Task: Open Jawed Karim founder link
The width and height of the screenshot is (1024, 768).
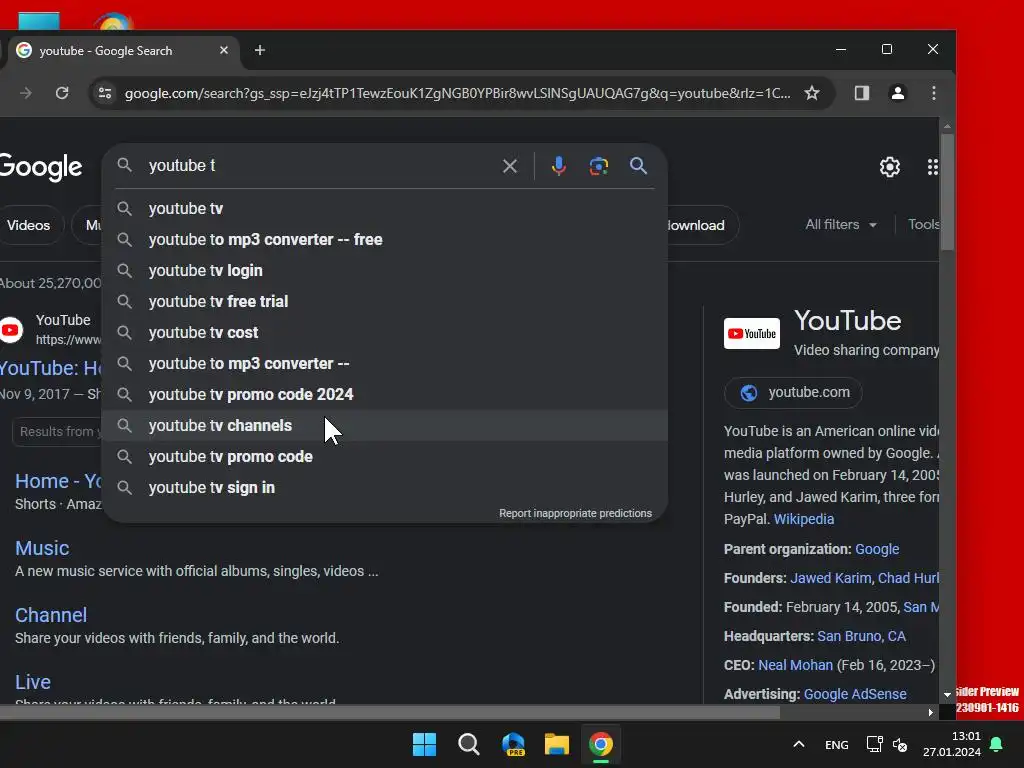Action: click(830, 578)
